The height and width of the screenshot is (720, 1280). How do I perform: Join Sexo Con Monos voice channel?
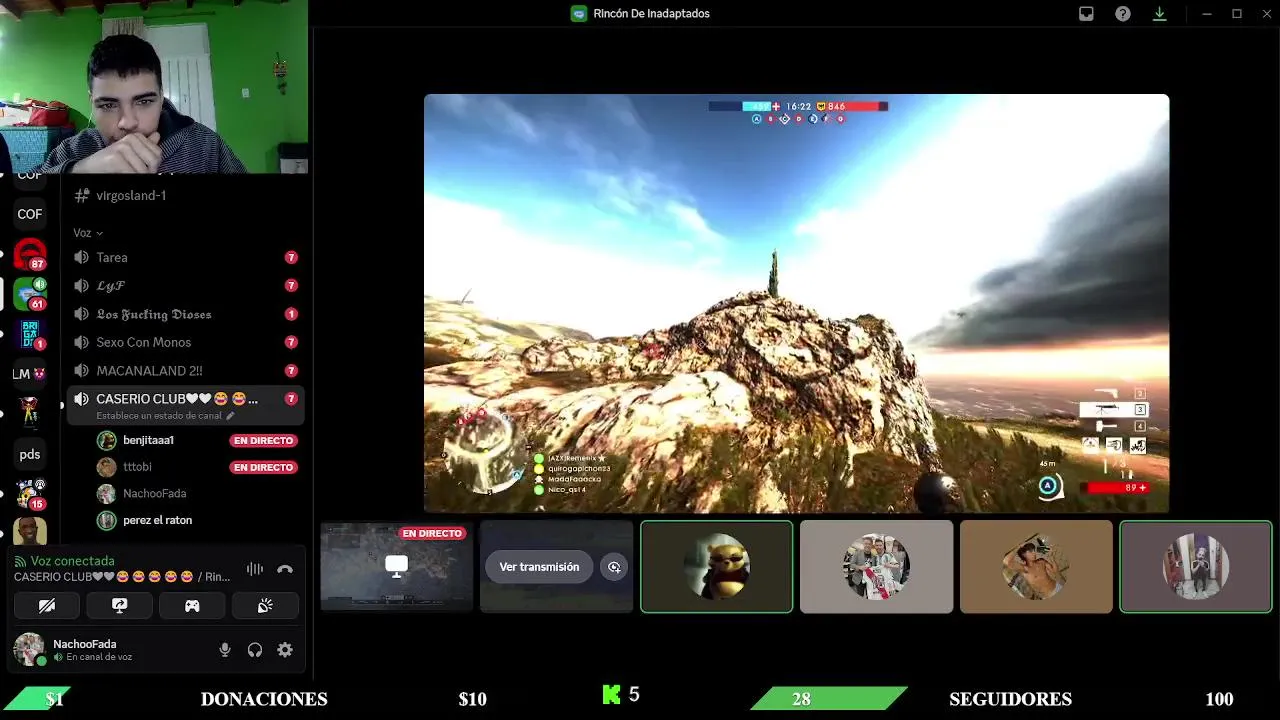coord(185,342)
